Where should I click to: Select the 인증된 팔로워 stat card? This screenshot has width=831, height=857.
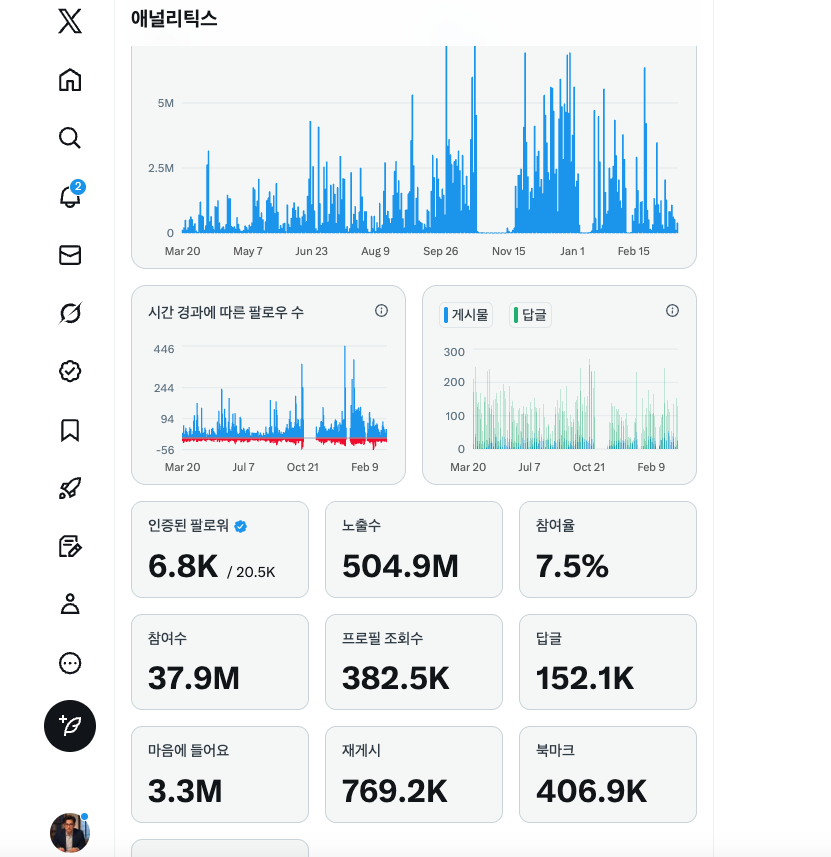tap(220, 549)
